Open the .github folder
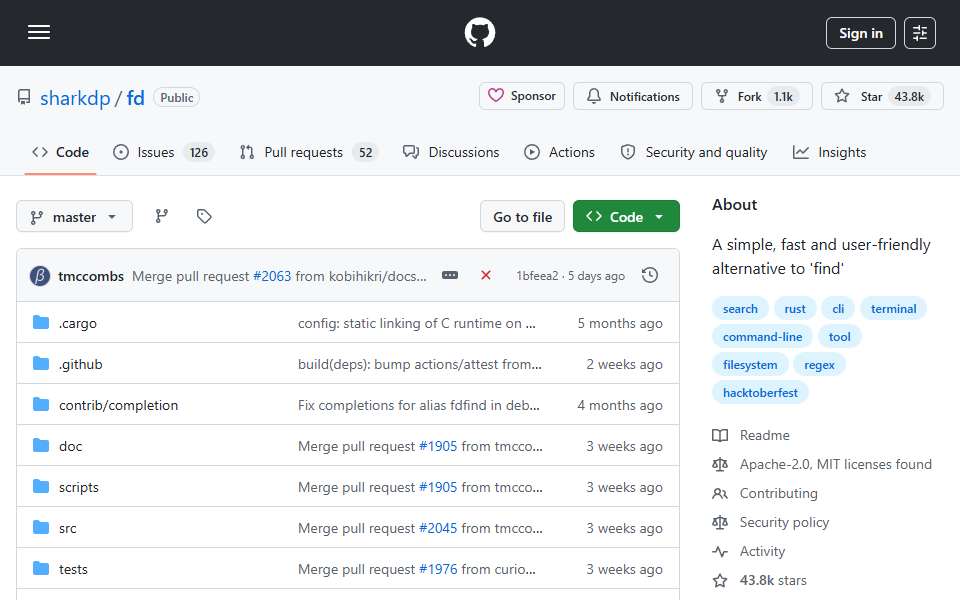Image resolution: width=960 pixels, height=600 pixels. coord(81,364)
